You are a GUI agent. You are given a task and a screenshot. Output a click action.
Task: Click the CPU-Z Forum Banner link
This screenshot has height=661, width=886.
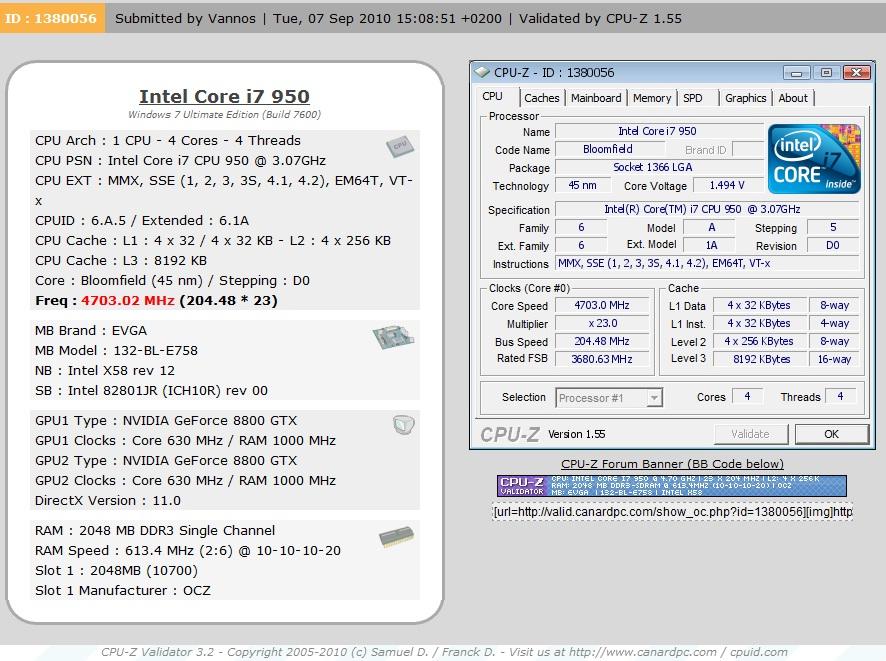pos(672,464)
